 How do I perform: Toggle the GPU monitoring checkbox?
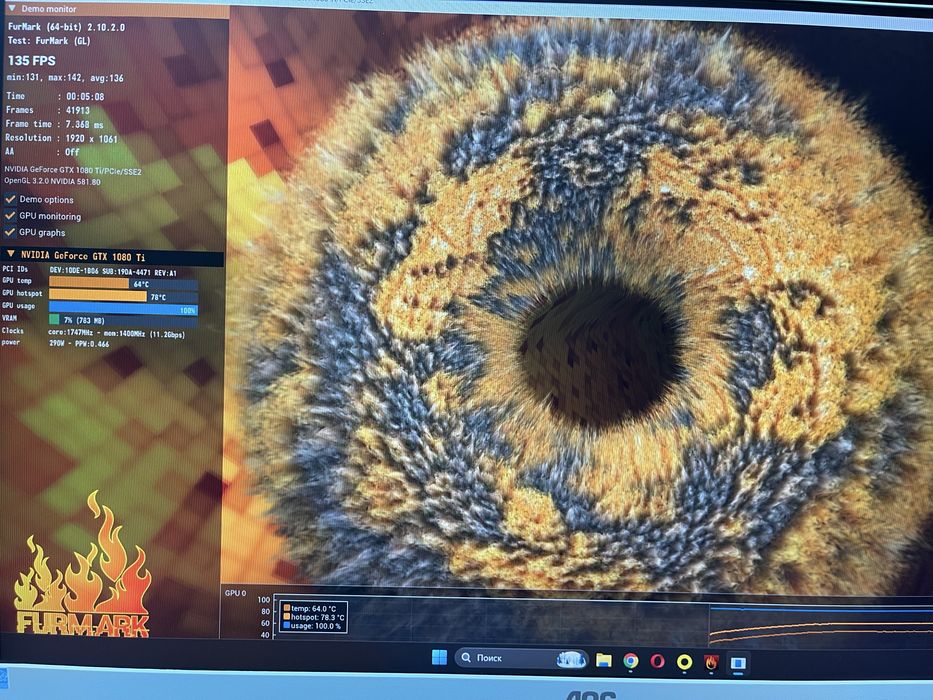[x=10, y=215]
